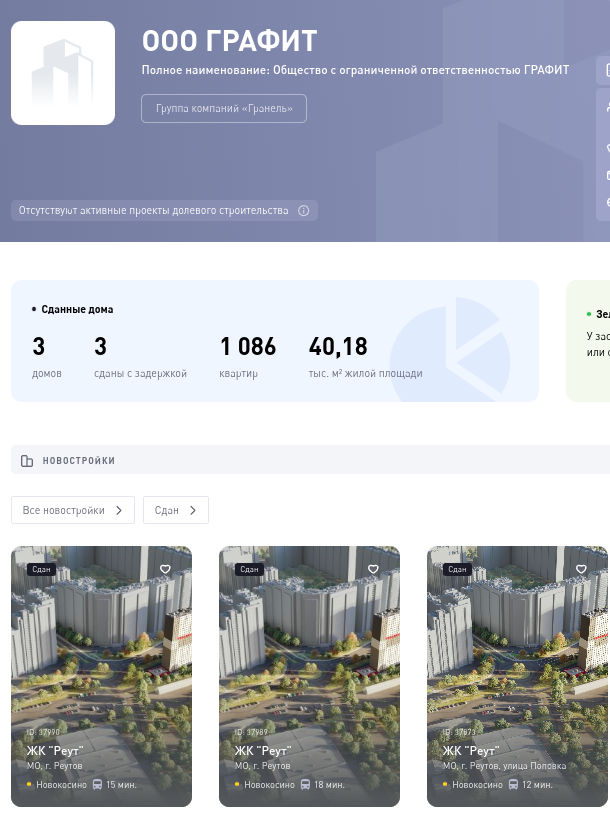This screenshot has width=610, height=831.
Task: Click the Сдан badge on the ID 37989 card
Action: pyautogui.click(x=249, y=569)
